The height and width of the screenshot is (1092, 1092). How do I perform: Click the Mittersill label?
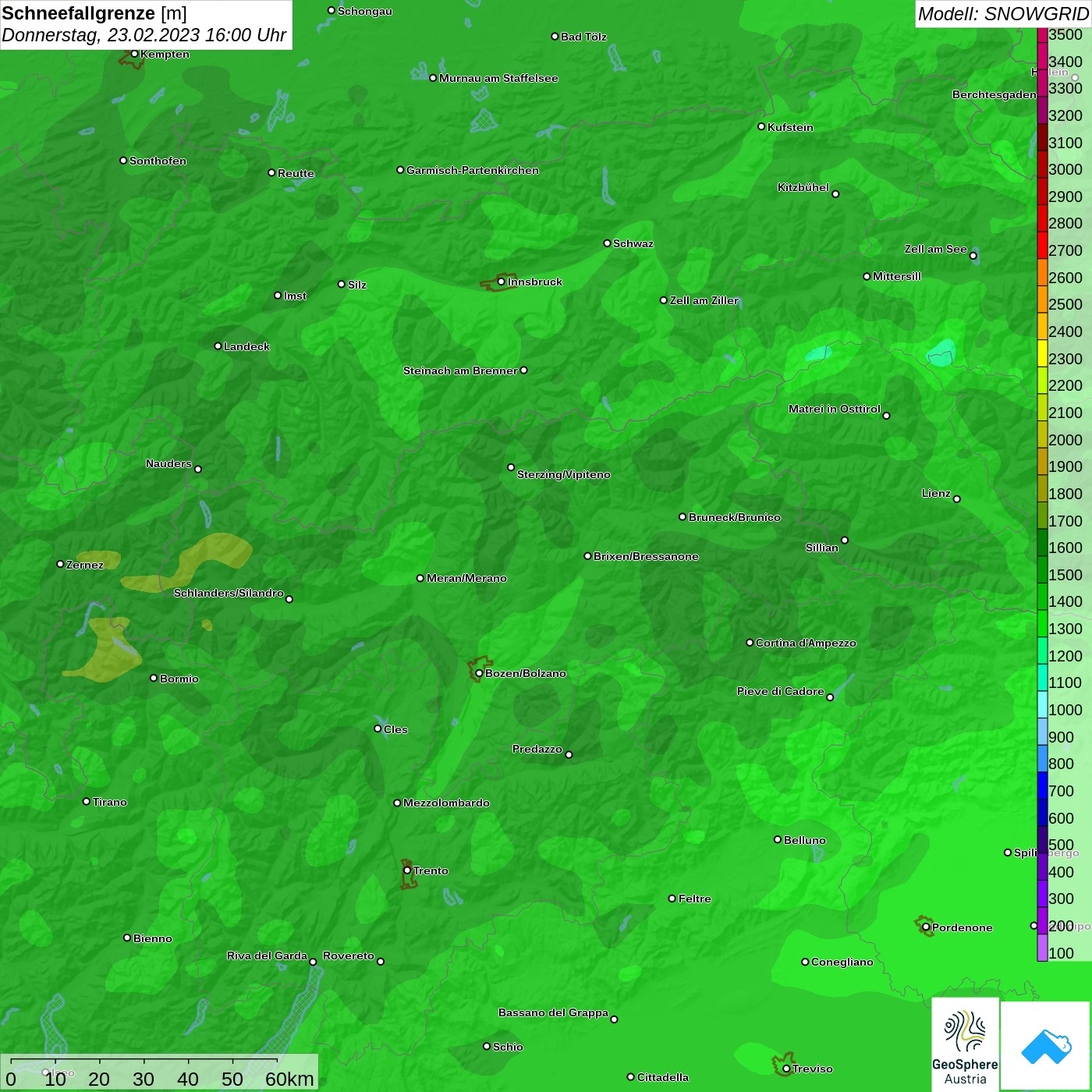tap(897, 276)
